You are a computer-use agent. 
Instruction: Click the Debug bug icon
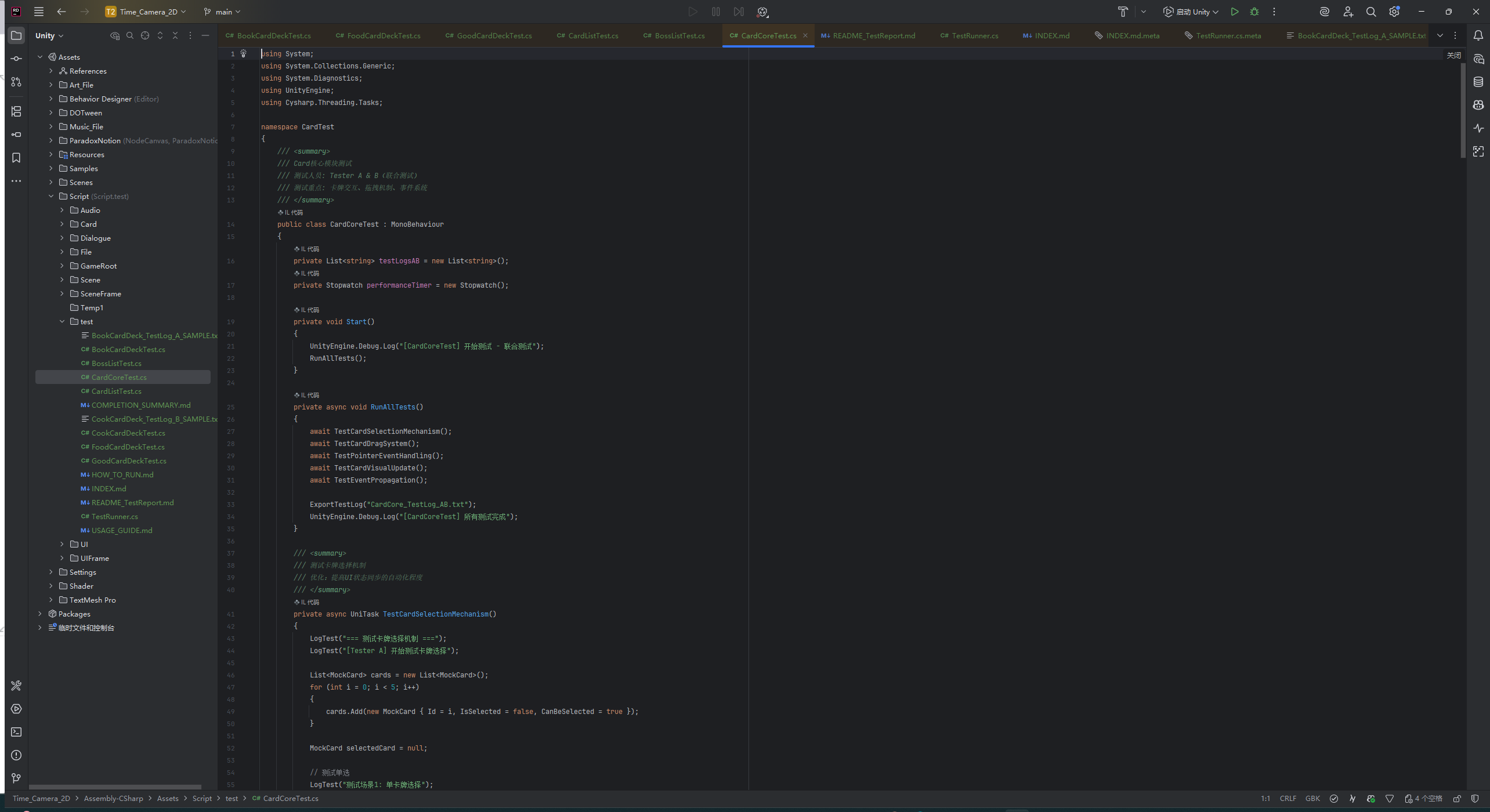coord(1254,12)
